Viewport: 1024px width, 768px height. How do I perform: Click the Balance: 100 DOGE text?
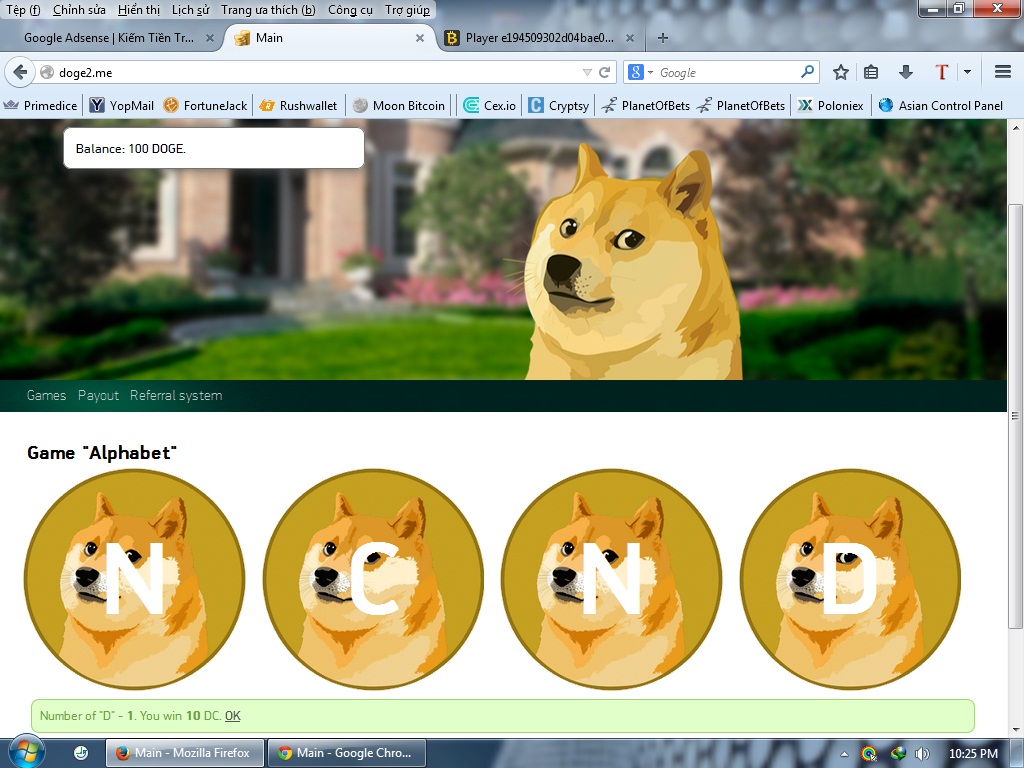(x=131, y=149)
